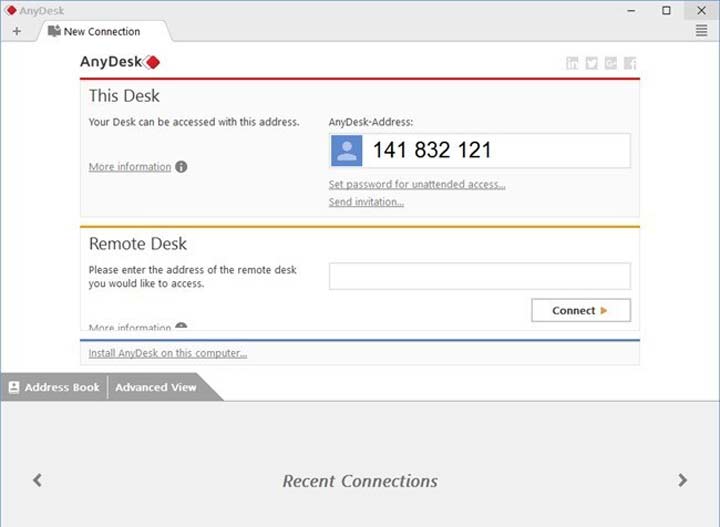The height and width of the screenshot is (527, 720).
Task: Share on LinkedIn icon
Action: 572,63
